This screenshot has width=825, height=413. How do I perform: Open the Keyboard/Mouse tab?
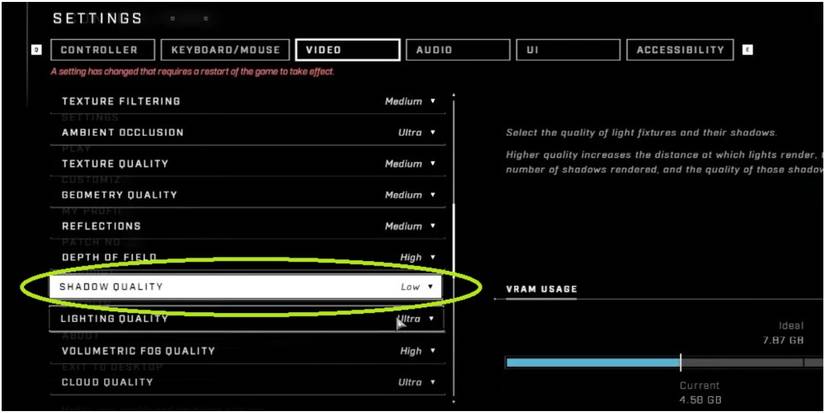point(226,50)
